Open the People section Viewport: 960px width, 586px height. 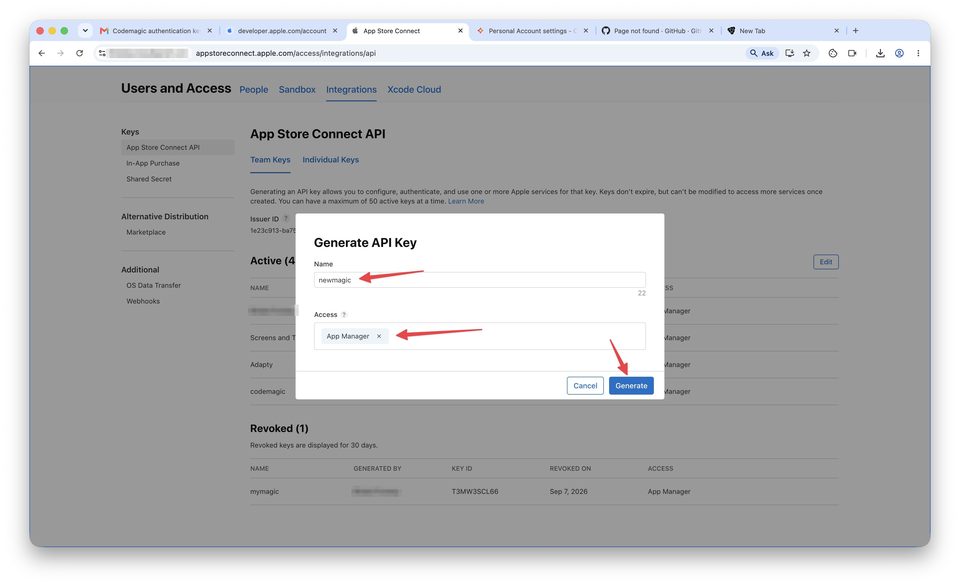pyautogui.click(x=253, y=89)
